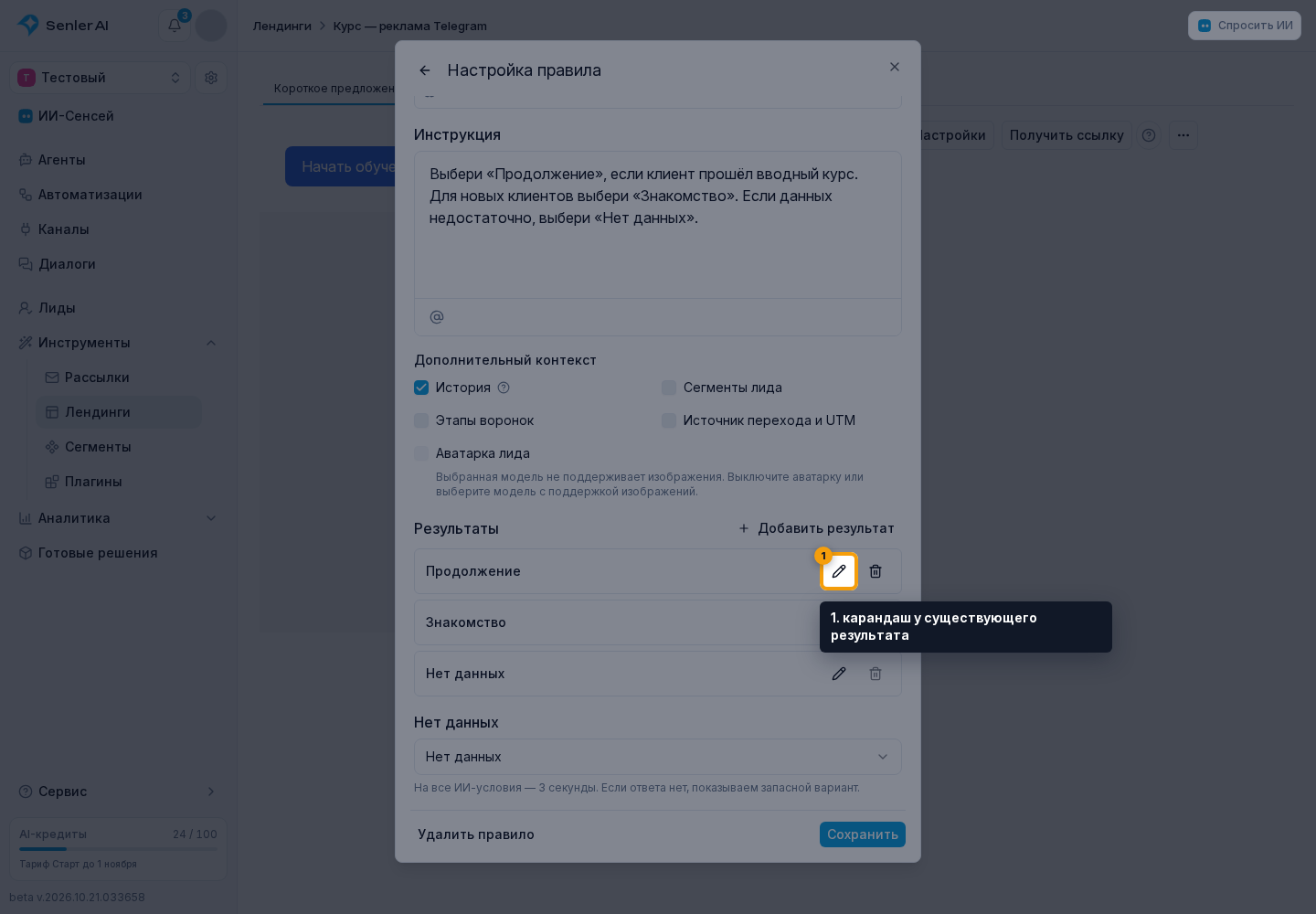
Task: Open Рассылки in the sidebar
Action: coord(119,377)
